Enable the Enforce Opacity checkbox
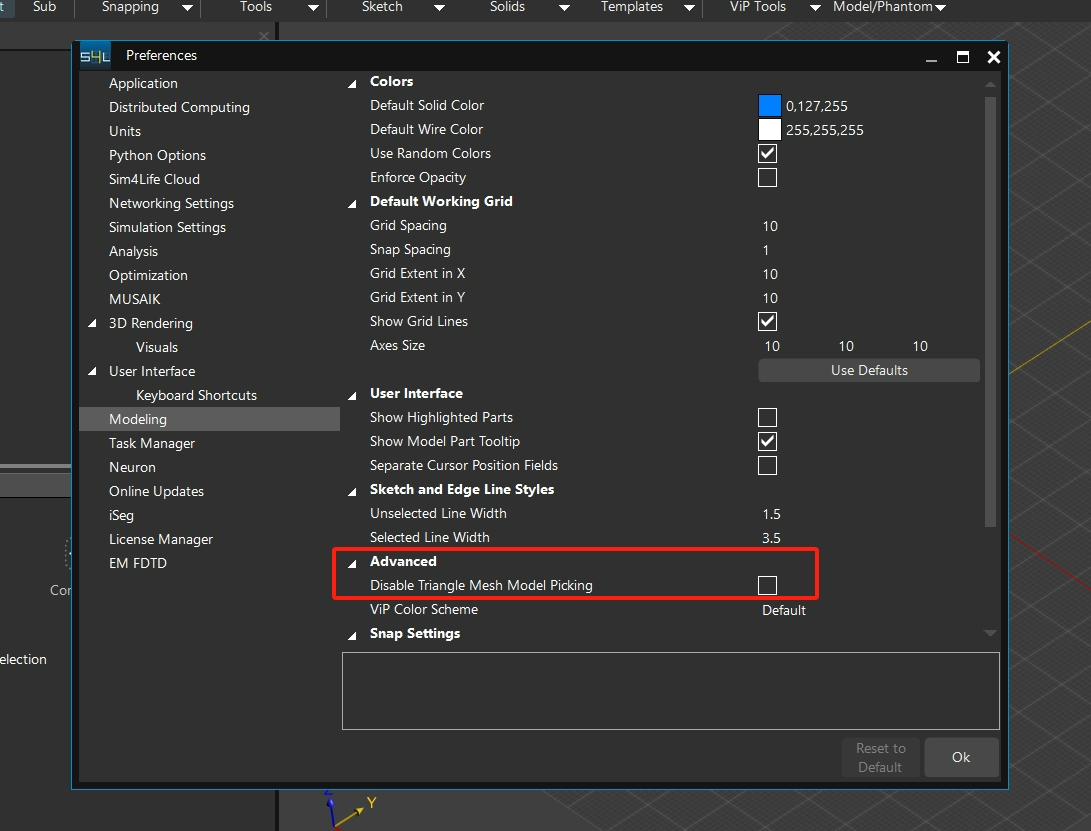The image size is (1091, 831). point(767,177)
